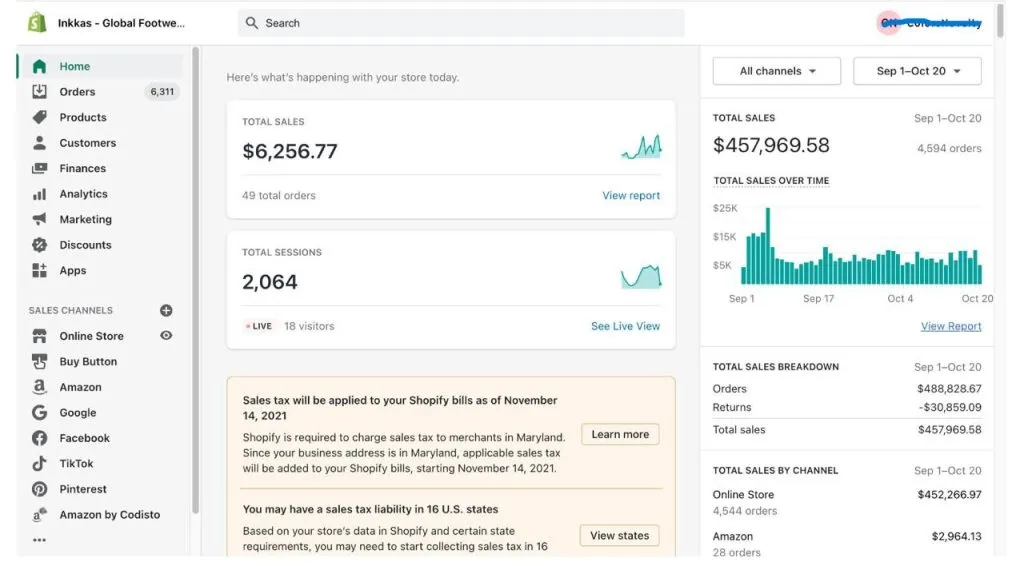Open the Discounts badge icon
The image size is (1024, 570).
click(39, 245)
